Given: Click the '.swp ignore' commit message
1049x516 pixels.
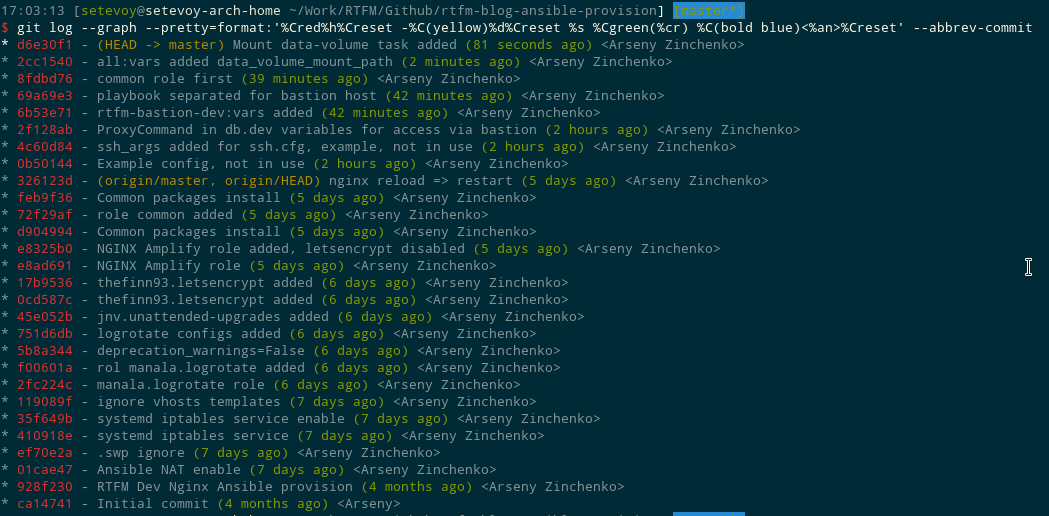Looking at the screenshot, I should [x=140, y=453].
